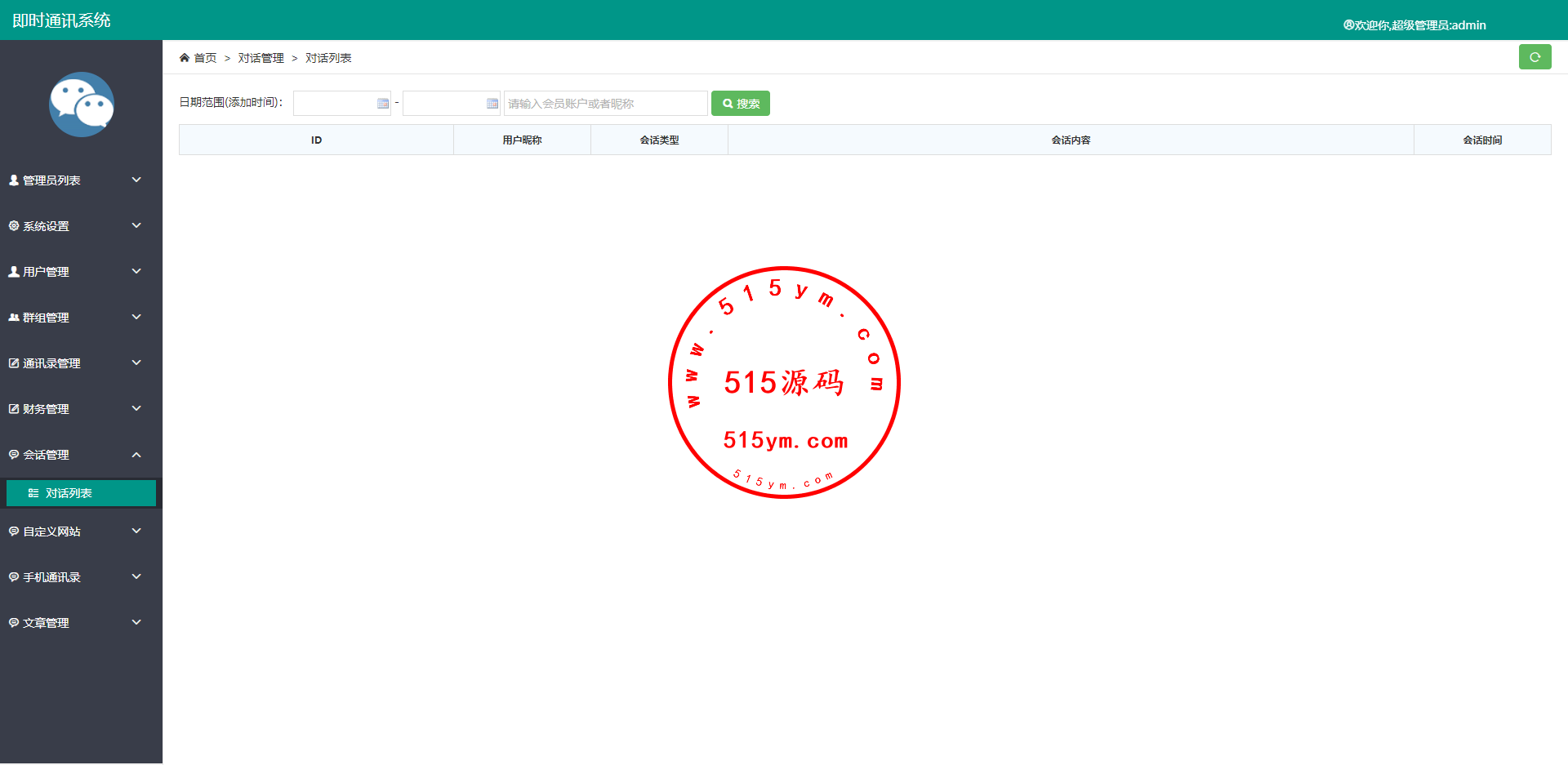Focus the member account or nickname input

tap(605, 104)
